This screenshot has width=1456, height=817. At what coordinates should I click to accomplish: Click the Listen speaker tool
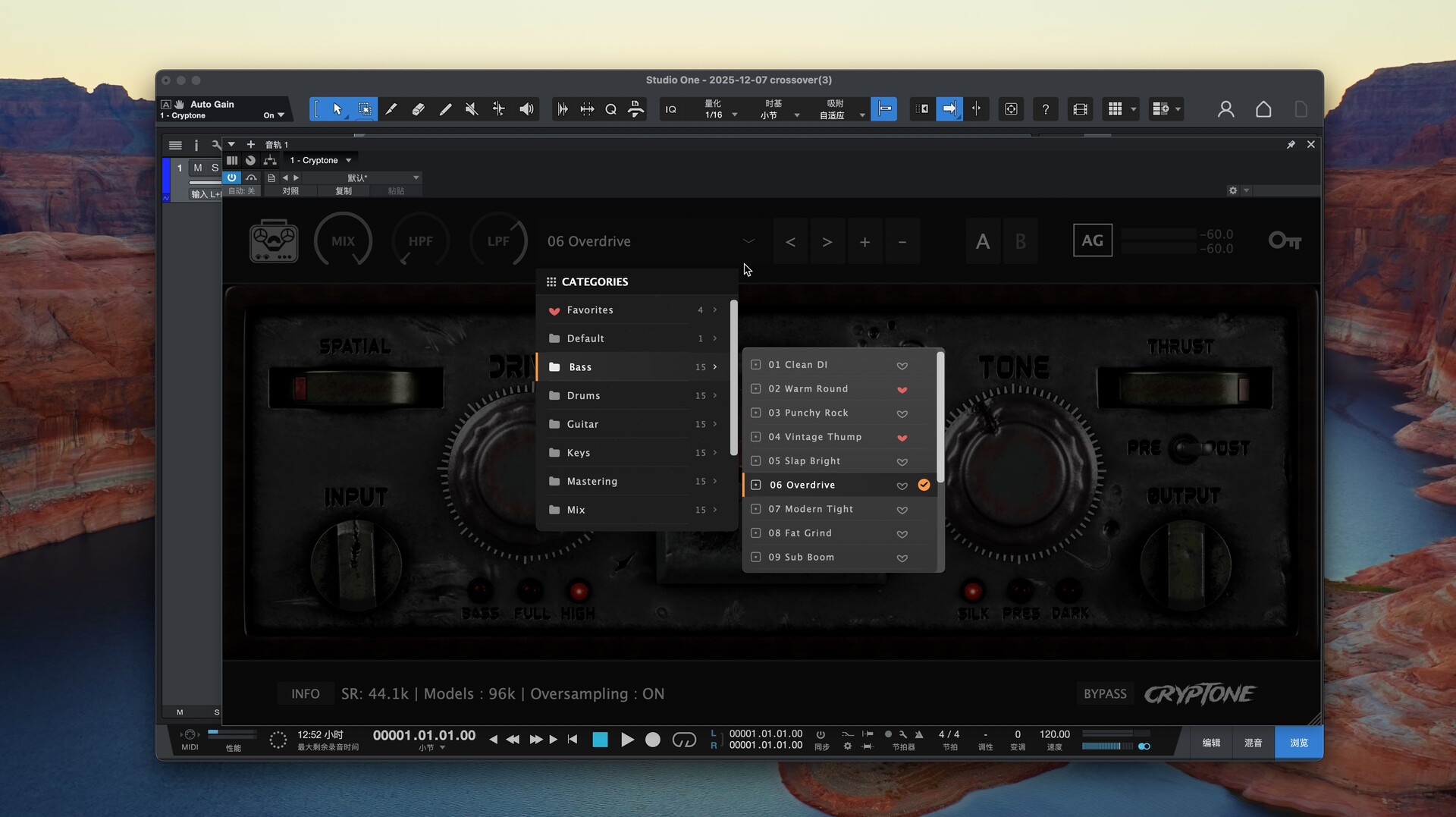526,109
